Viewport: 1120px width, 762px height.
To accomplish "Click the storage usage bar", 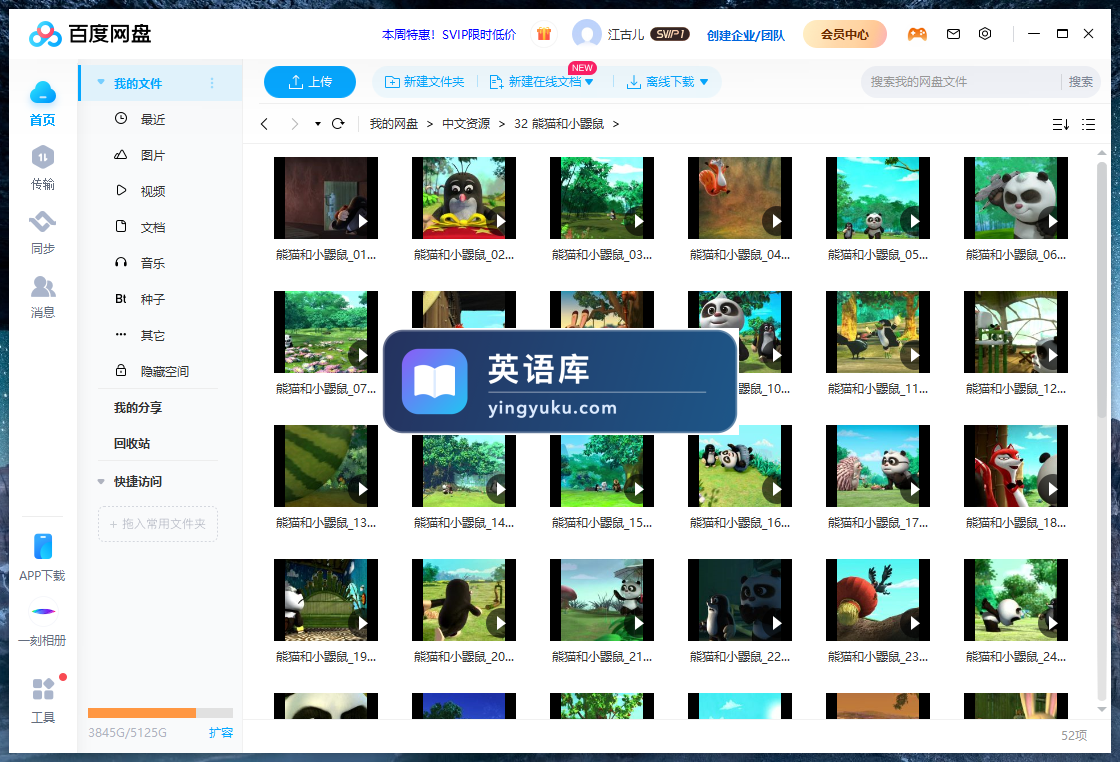I will pos(160,713).
